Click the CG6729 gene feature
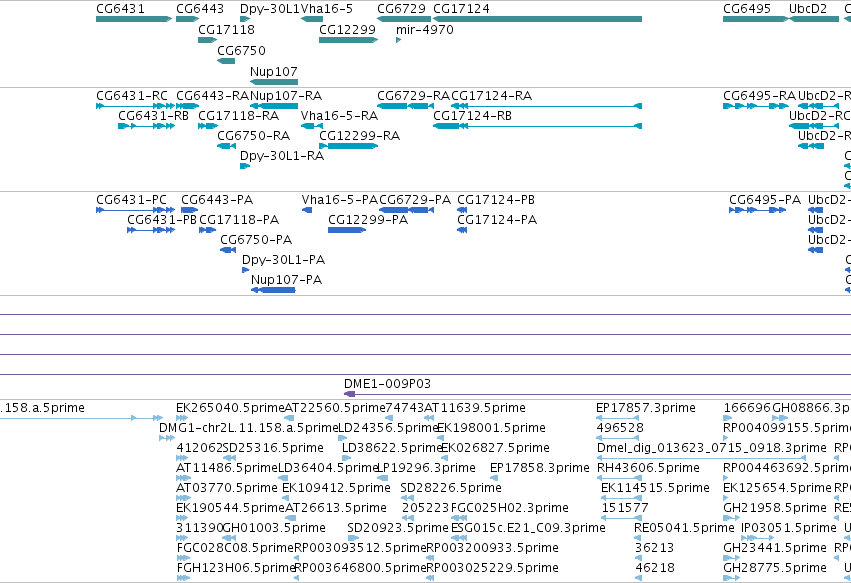Image resolution: width=851 pixels, height=583 pixels. (404, 19)
